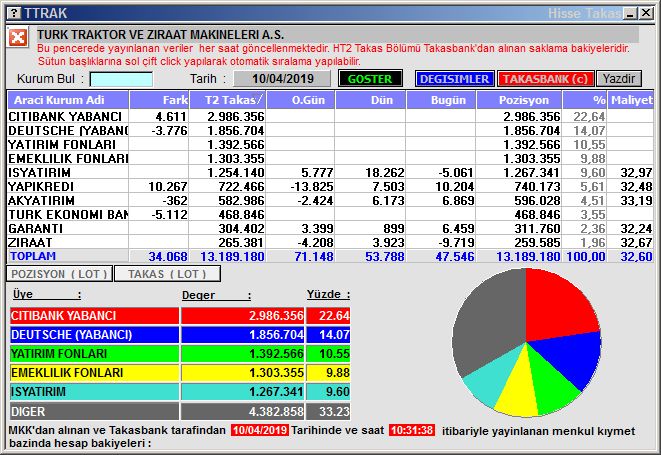Select YAPIKREDI row in table
Image resolution: width=661 pixels, height=455 pixels.
330,186
